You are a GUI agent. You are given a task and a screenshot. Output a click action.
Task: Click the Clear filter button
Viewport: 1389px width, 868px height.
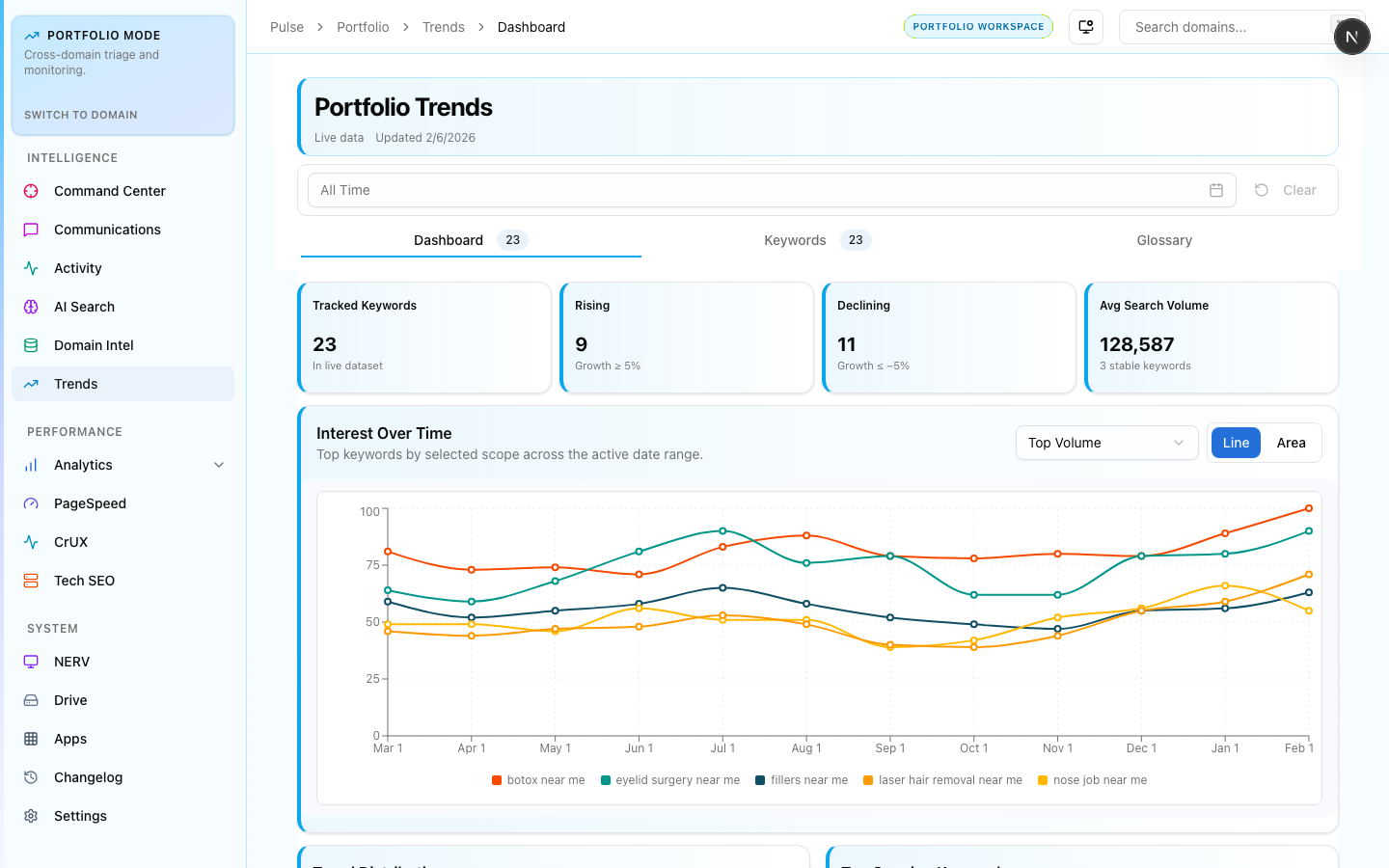(1286, 190)
